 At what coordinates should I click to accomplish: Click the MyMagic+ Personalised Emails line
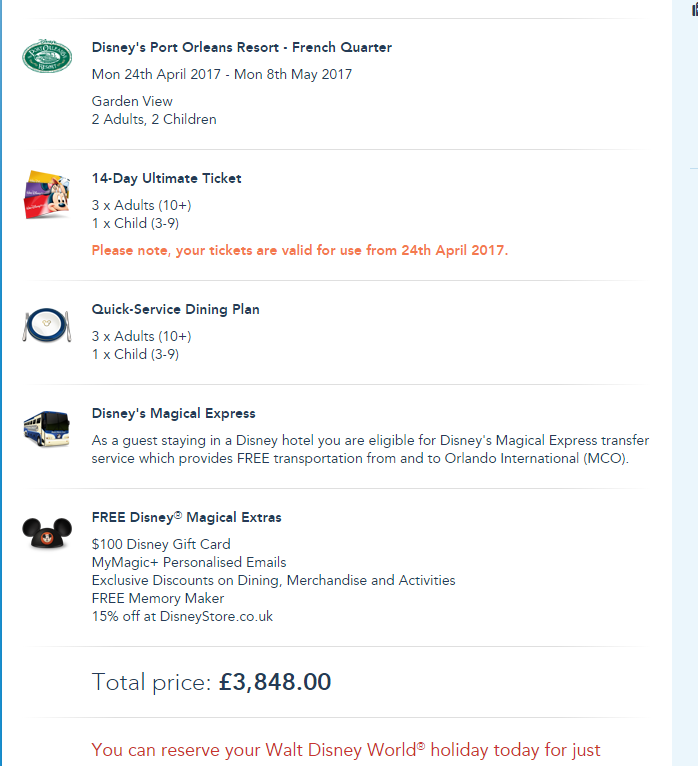point(188,562)
